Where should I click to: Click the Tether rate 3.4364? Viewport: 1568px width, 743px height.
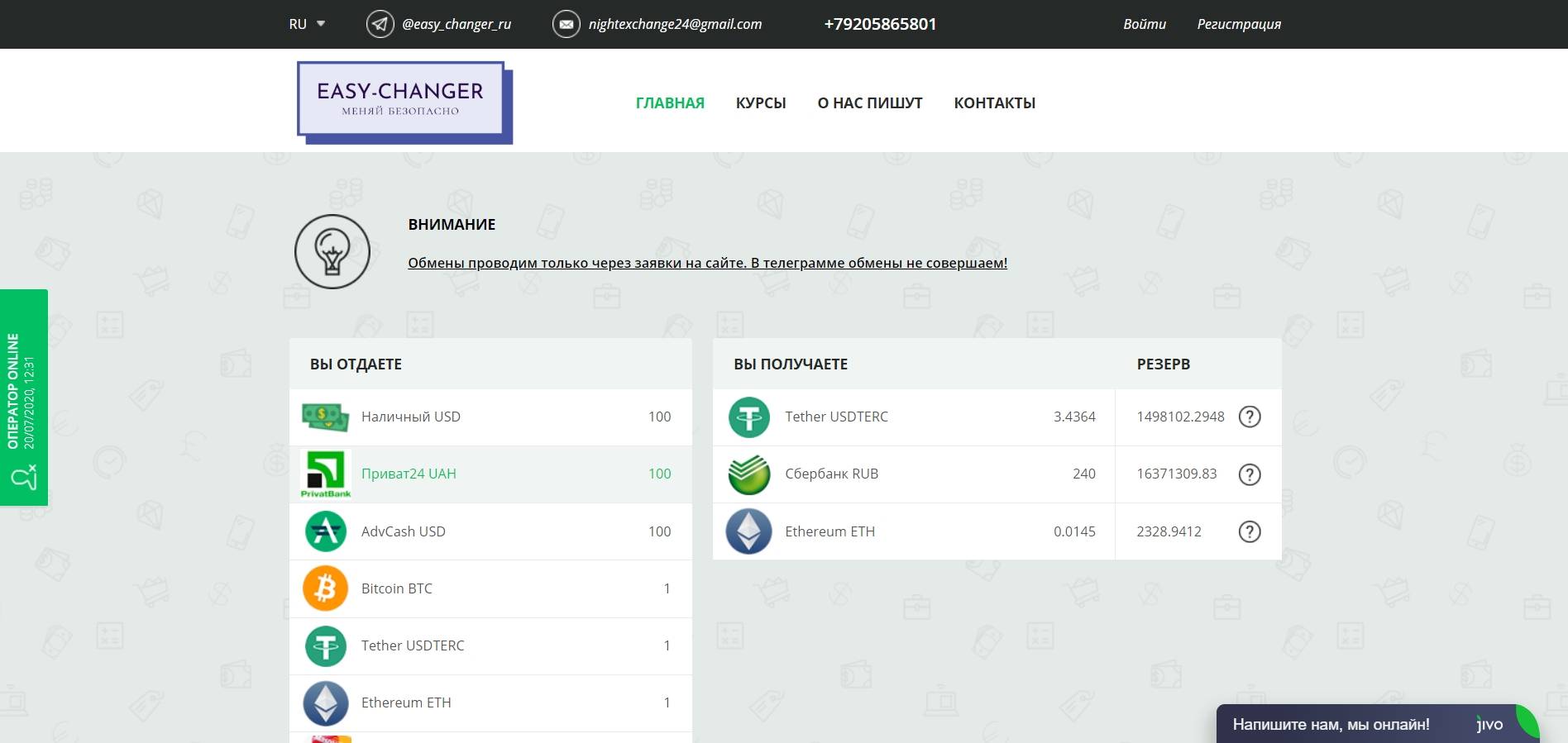coord(1074,417)
